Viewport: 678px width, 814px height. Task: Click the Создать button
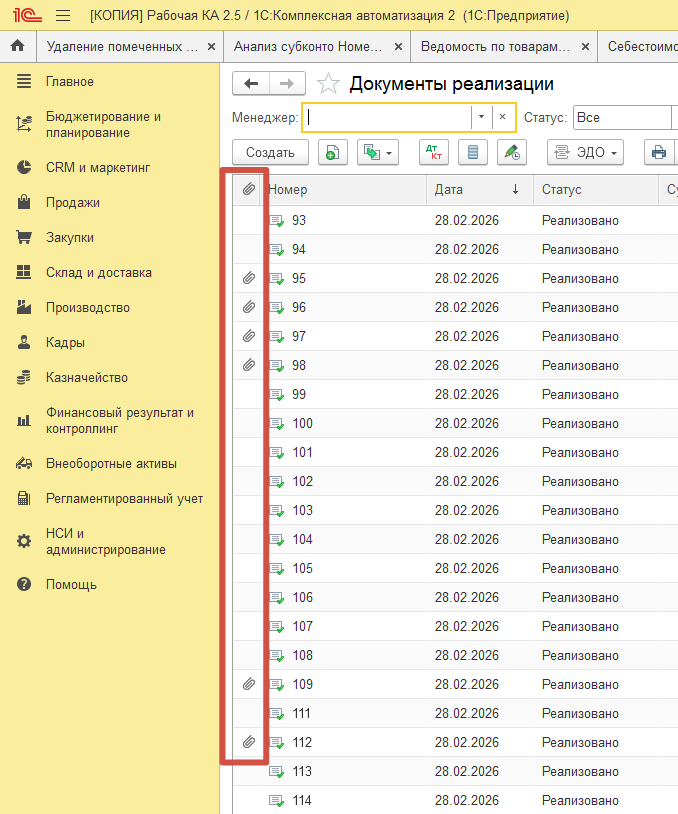270,153
